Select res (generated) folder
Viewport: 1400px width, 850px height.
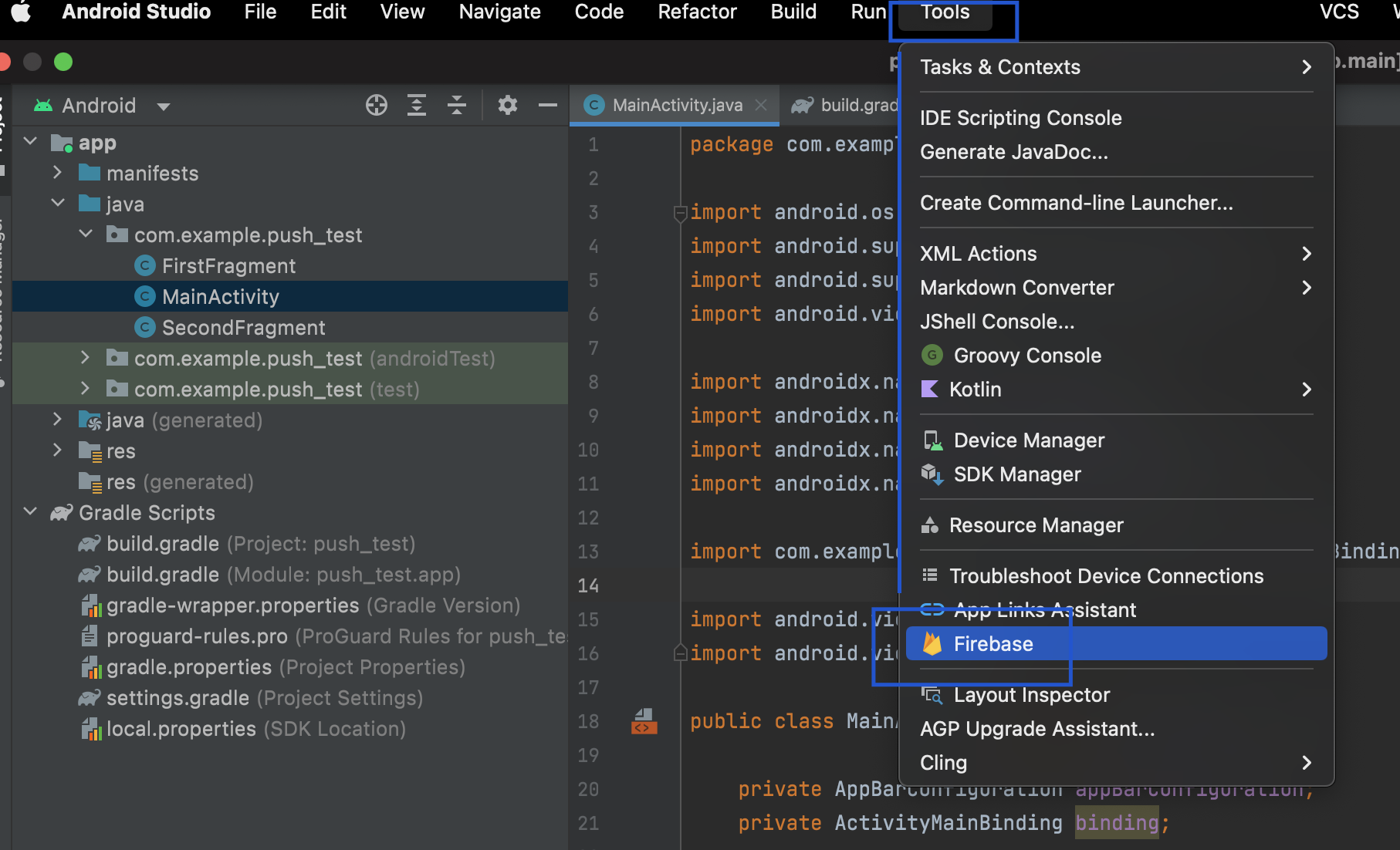[x=290, y=482]
